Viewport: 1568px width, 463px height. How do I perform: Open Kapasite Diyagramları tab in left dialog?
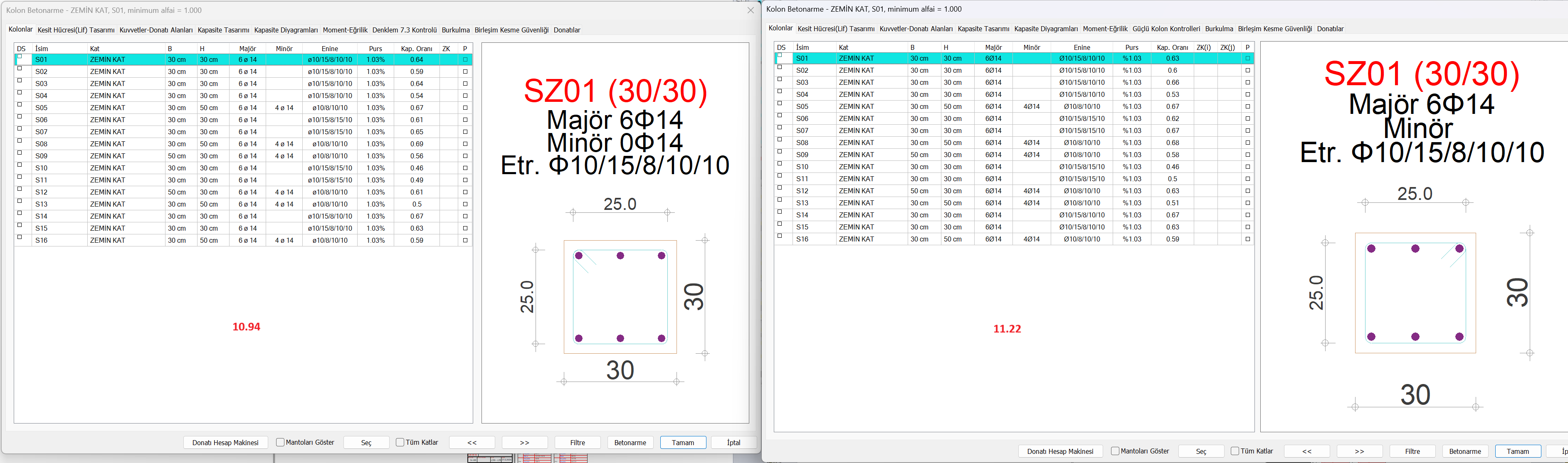pyautogui.click(x=286, y=30)
